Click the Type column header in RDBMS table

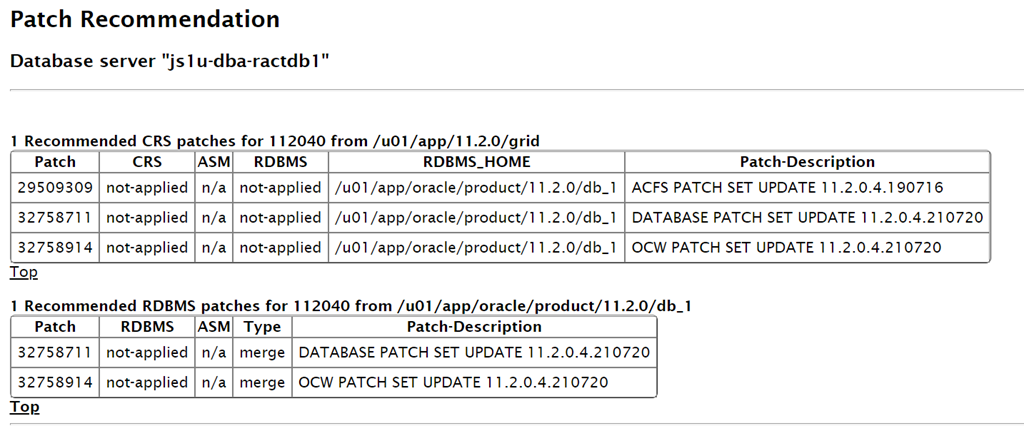(x=262, y=327)
